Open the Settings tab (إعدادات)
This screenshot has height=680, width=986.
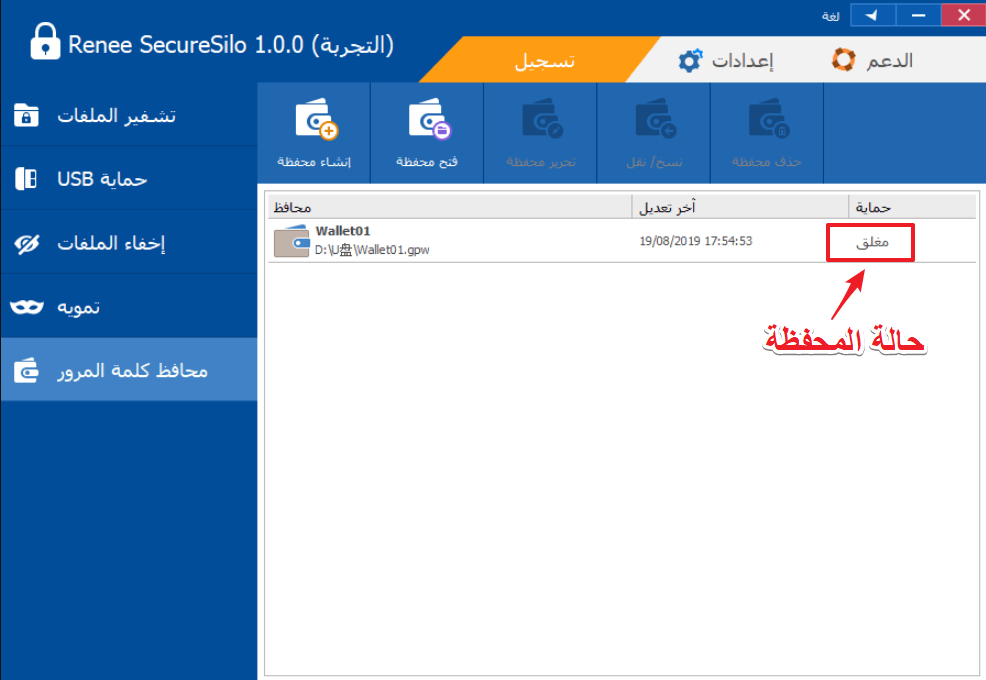[726, 60]
